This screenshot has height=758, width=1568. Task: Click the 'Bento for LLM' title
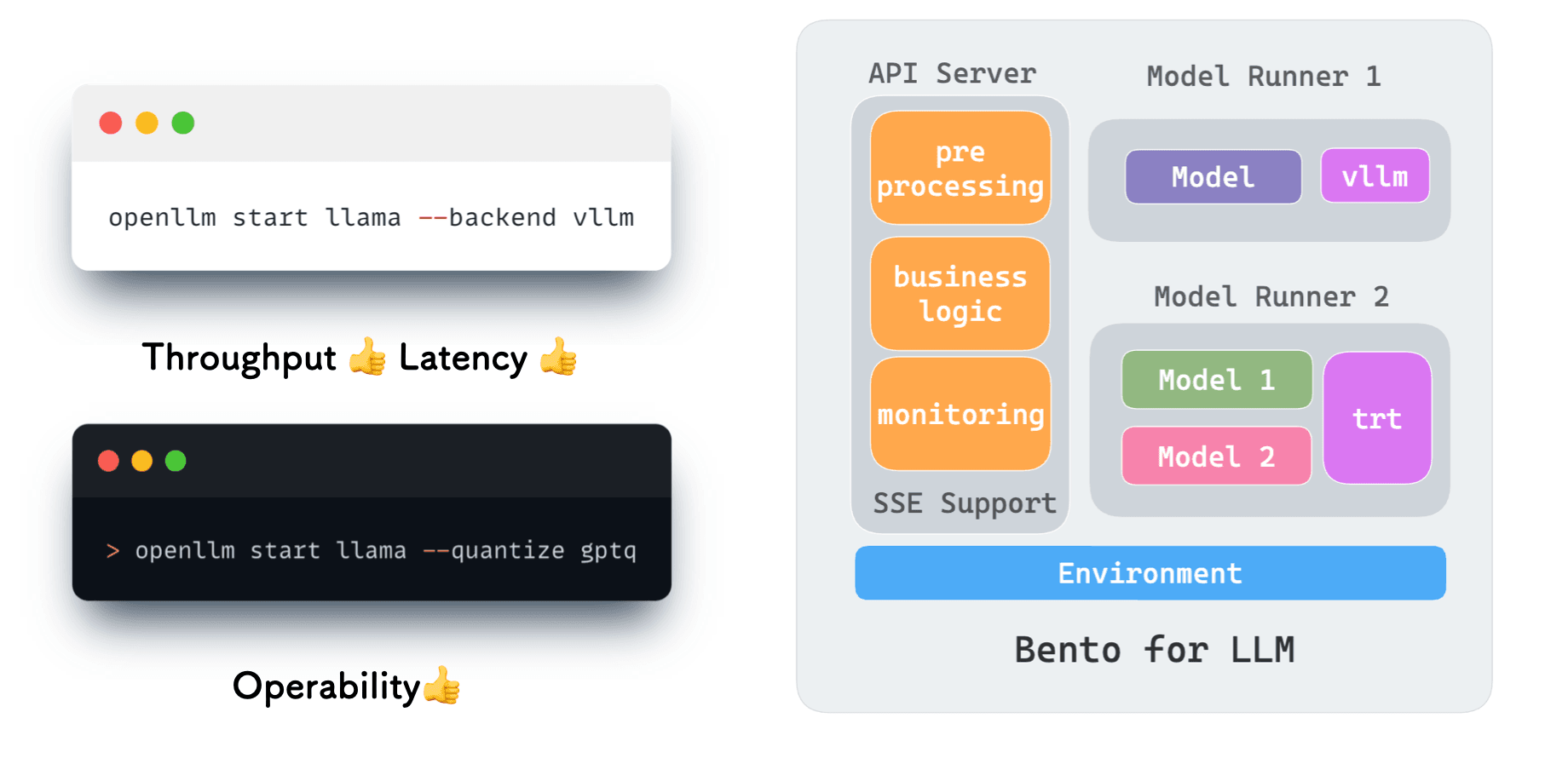1155,650
